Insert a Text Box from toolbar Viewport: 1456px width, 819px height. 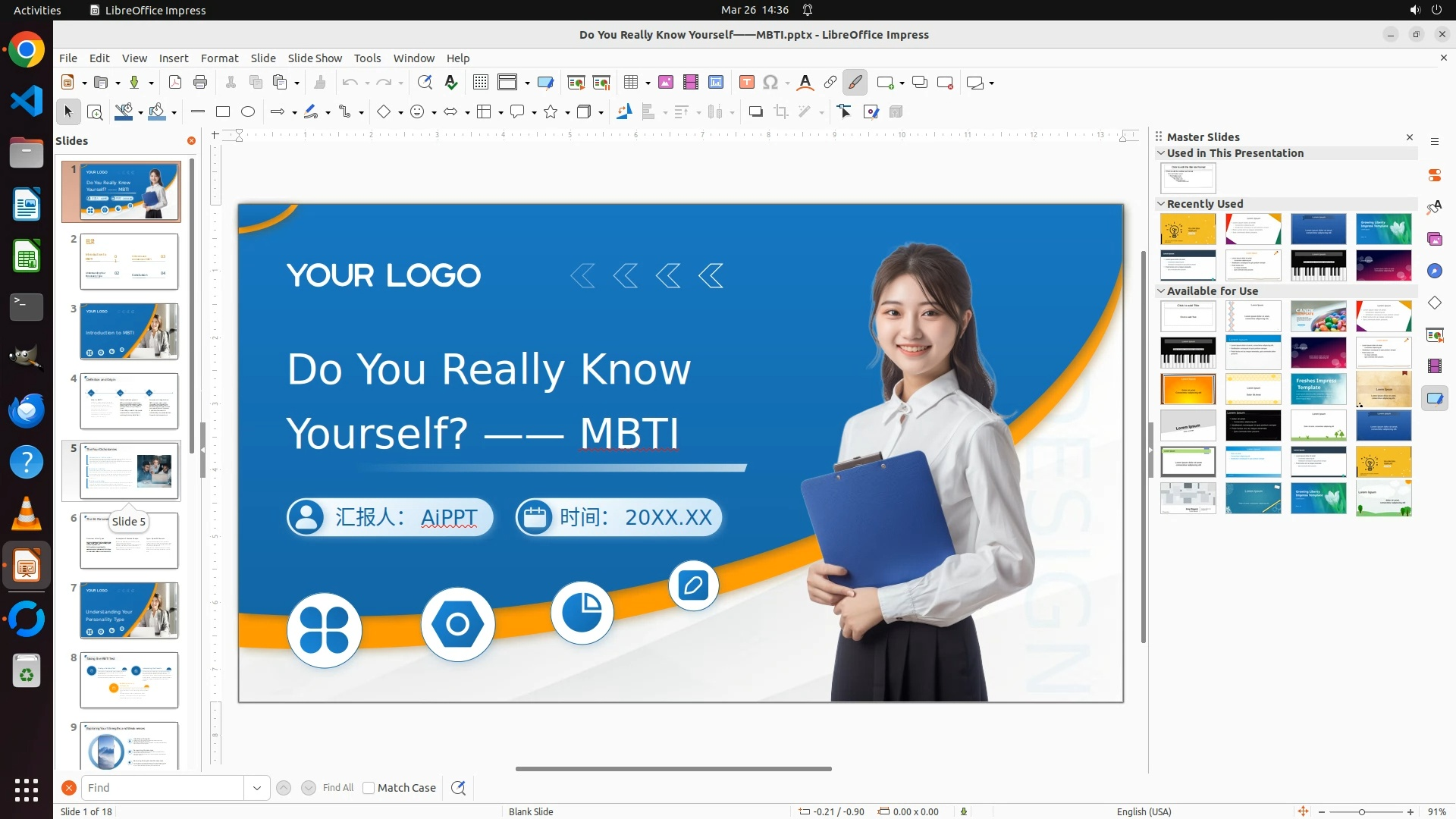(747, 83)
